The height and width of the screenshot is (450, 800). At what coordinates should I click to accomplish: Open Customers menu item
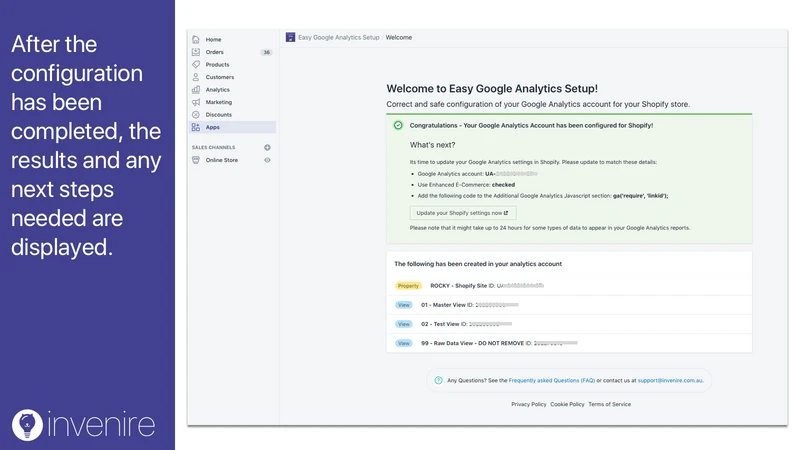point(220,77)
